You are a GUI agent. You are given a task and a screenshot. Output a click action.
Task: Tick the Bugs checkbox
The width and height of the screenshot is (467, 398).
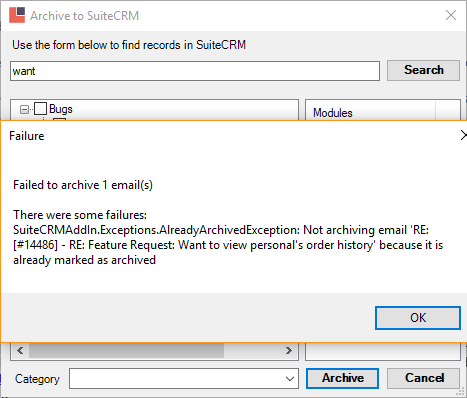(40, 109)
